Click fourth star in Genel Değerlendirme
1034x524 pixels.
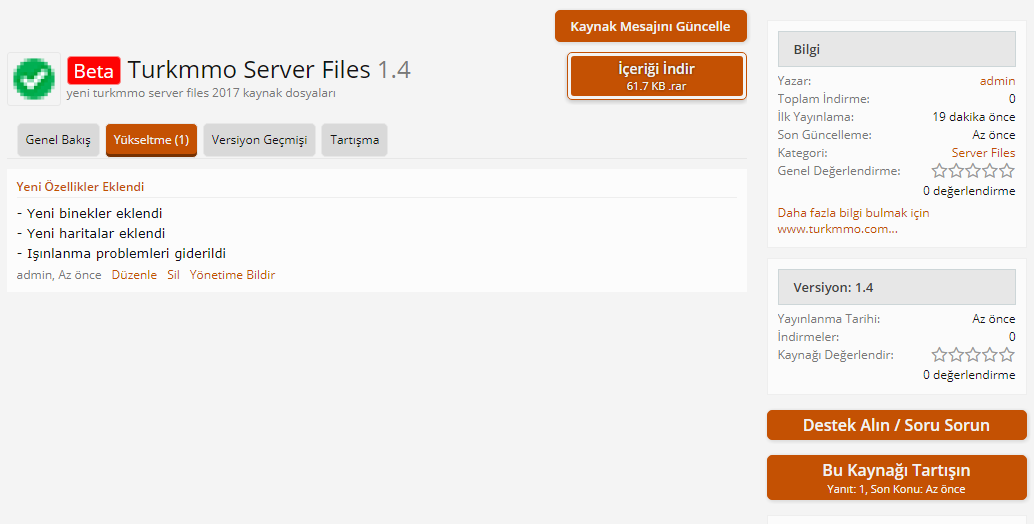(x=990, y=171)
